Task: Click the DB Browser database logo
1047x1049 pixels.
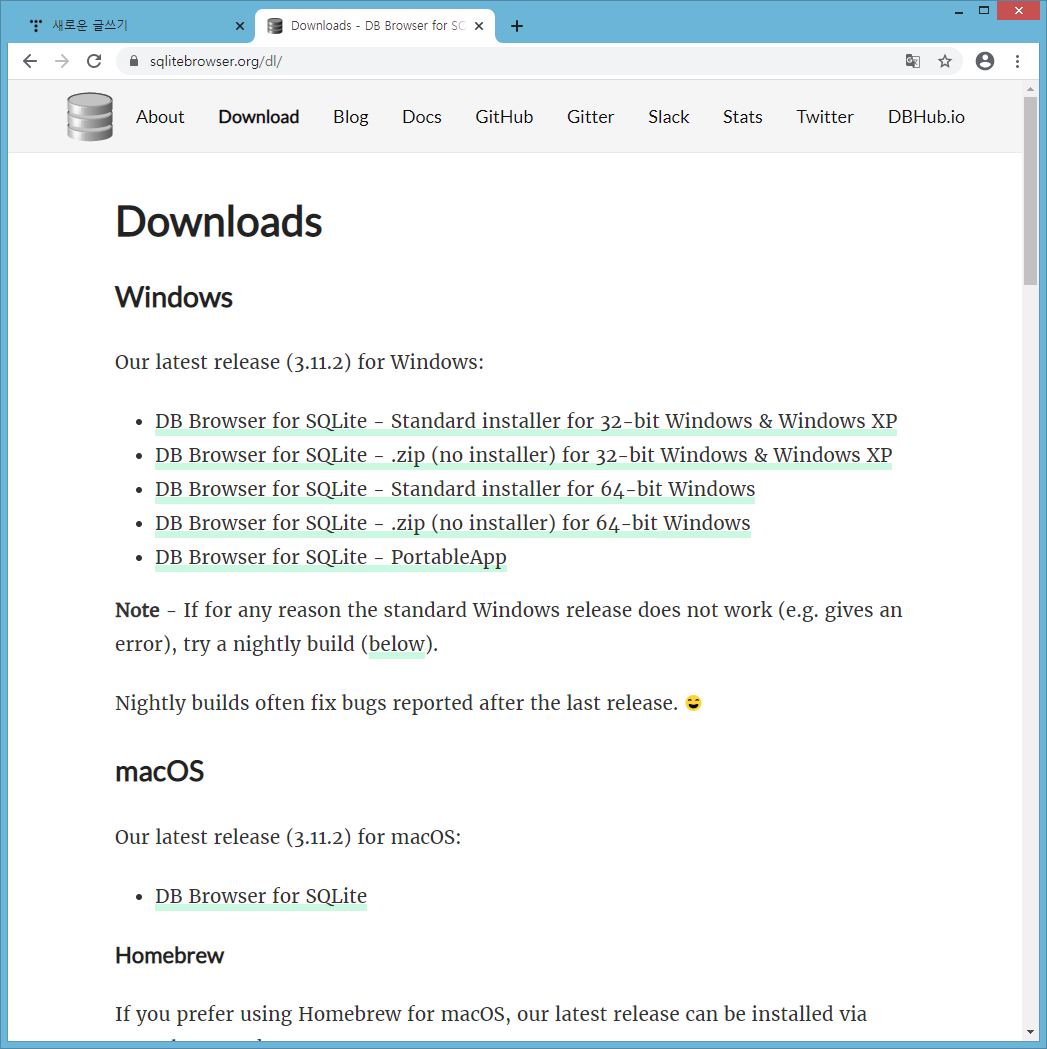Action: point(90,116)
